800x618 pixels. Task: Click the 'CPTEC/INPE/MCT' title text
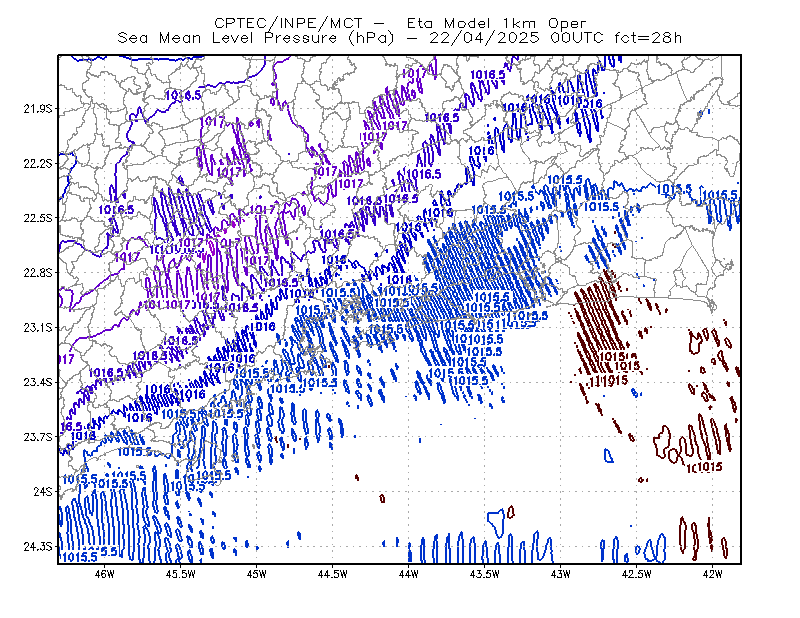pyautogui.click(x=288, y=23)
